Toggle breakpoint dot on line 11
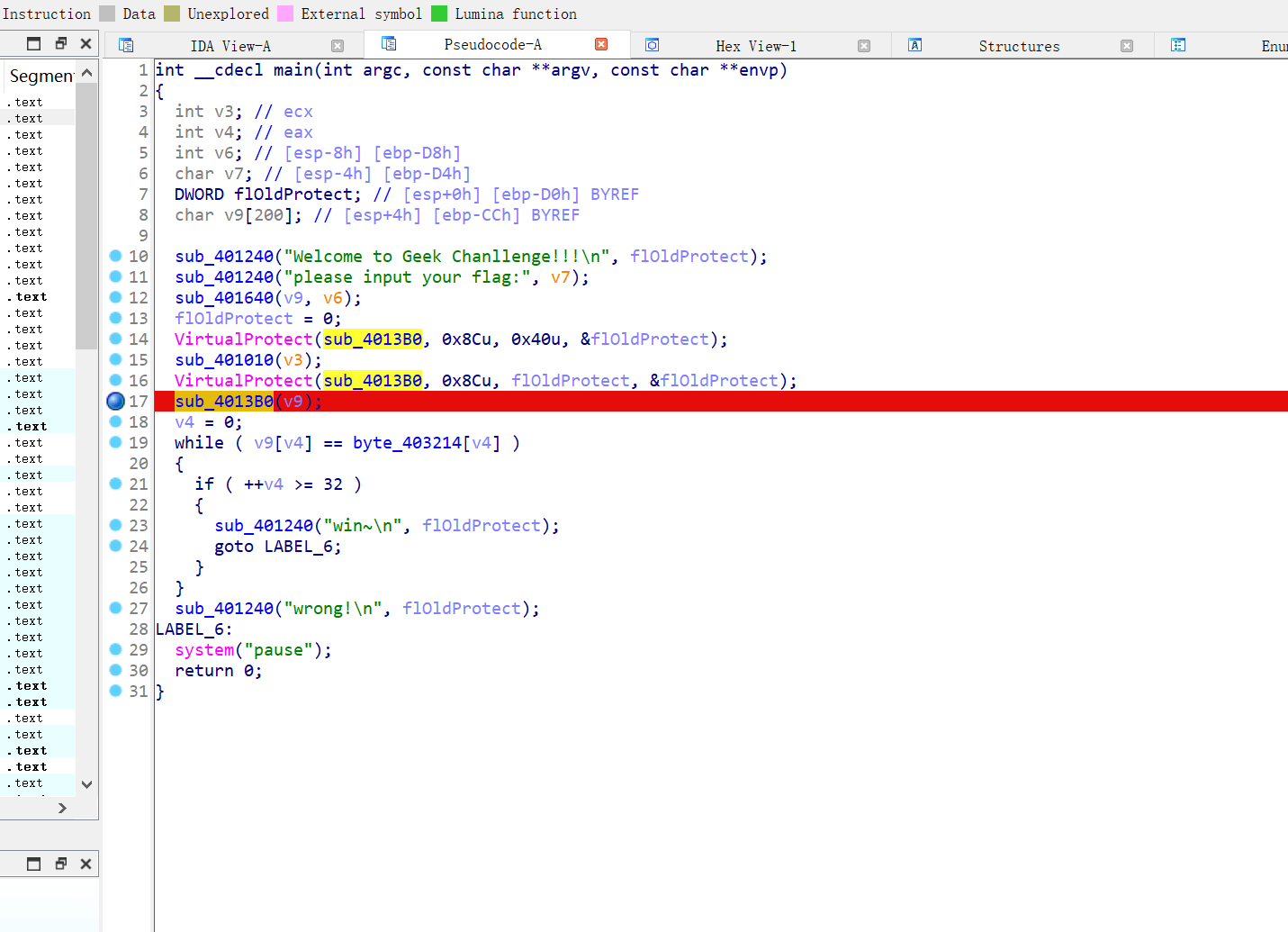1288x932 pixels. 115,276
